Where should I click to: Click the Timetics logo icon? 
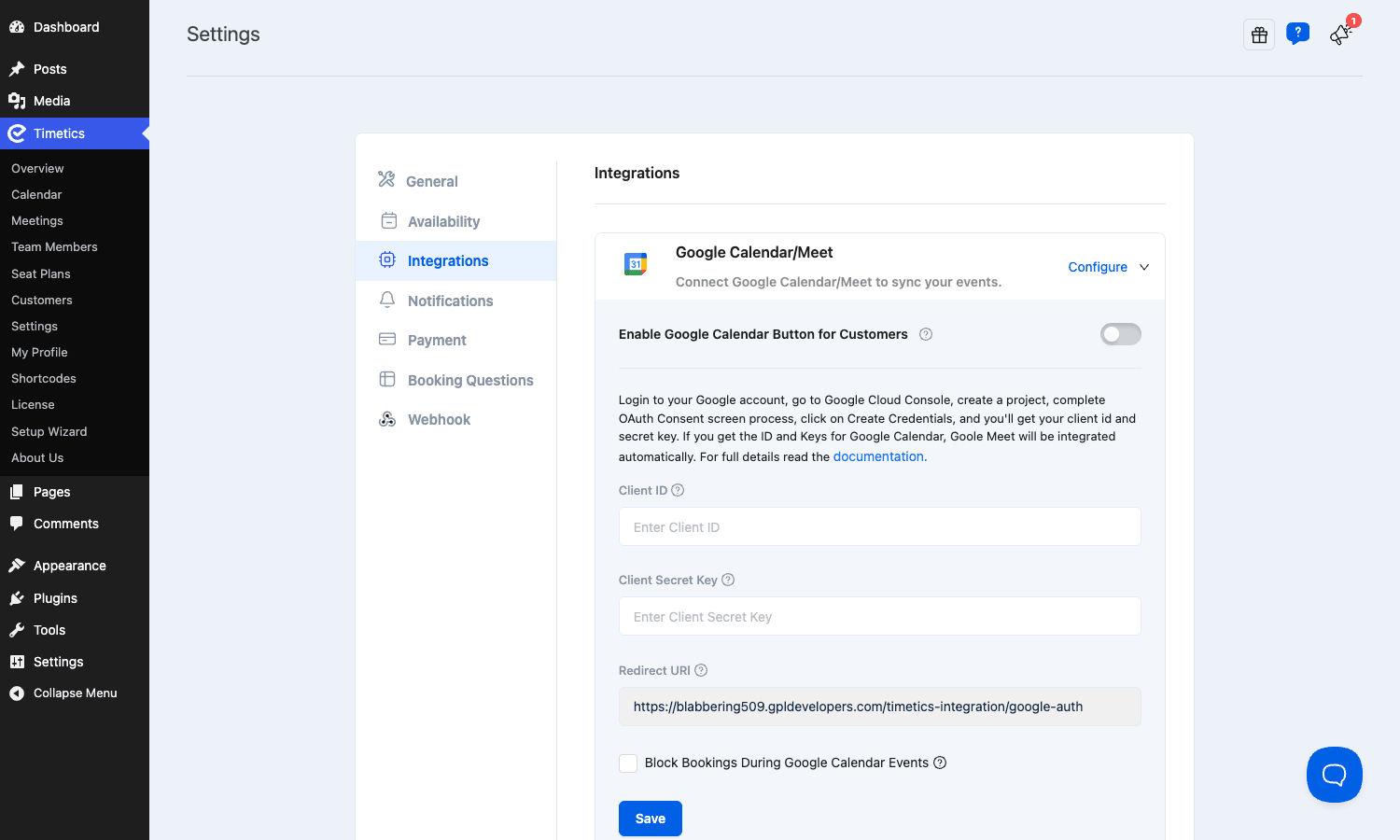click(x=17, y=133)
